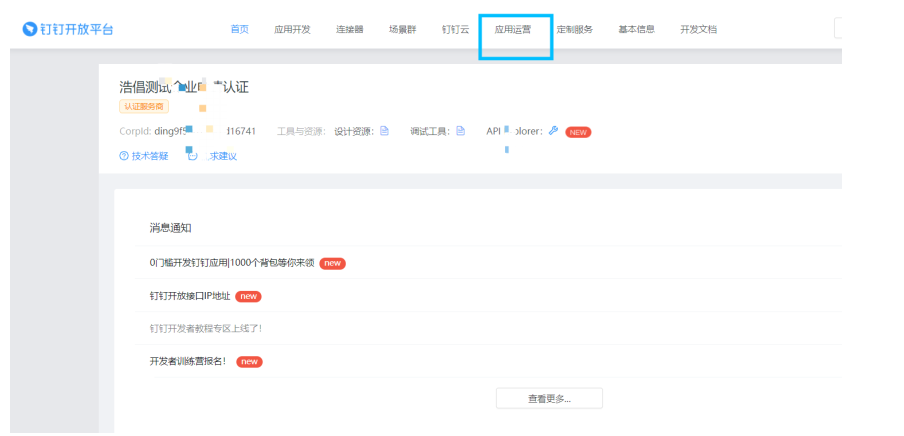Click the CorpId value text
904x436 pixels.
click(205, 131)
